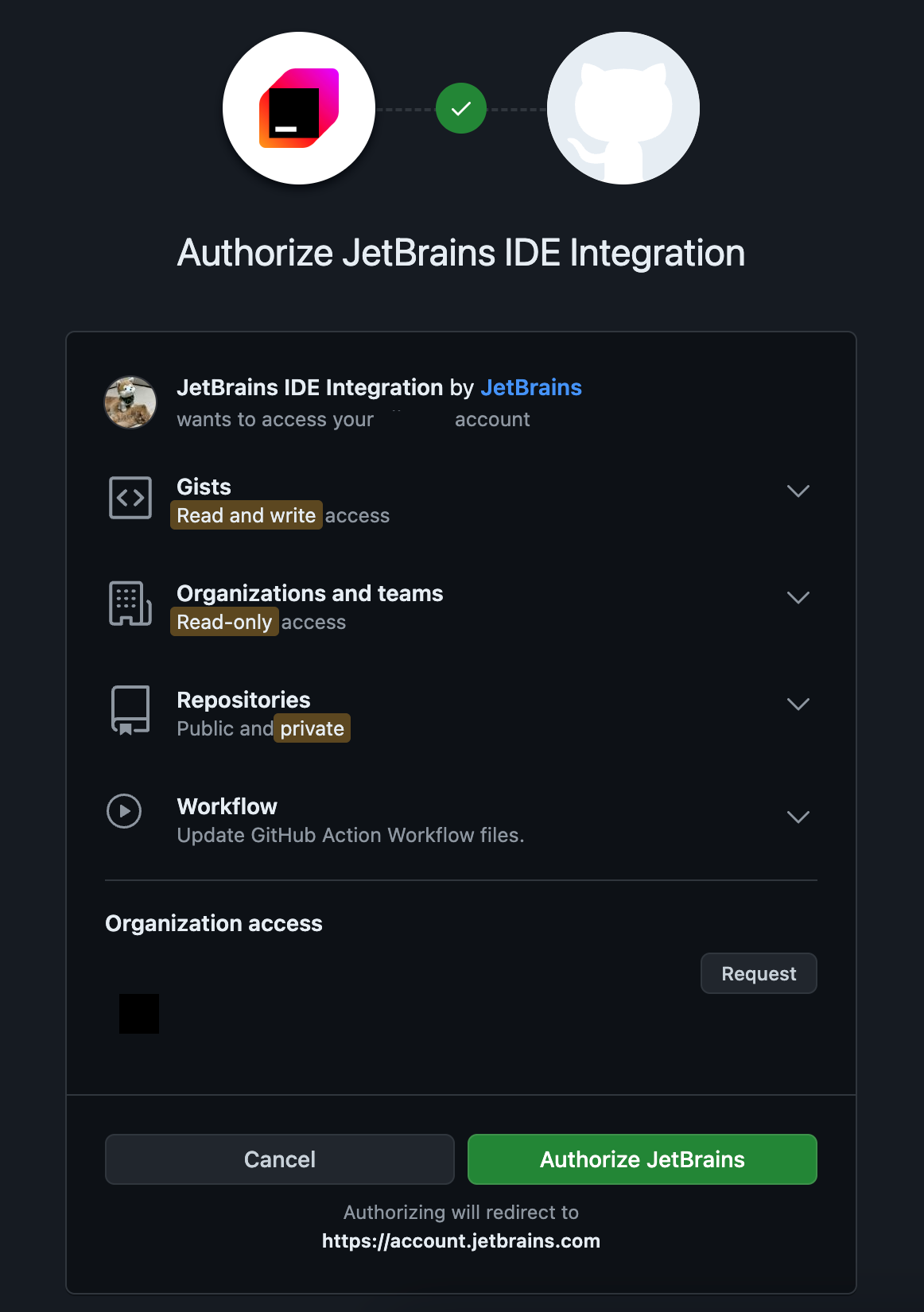Click 'Authorize JetBrains IDE Integration' page title
The image size is (924, 1312).
pyautogui.click(x=461, y=253)
